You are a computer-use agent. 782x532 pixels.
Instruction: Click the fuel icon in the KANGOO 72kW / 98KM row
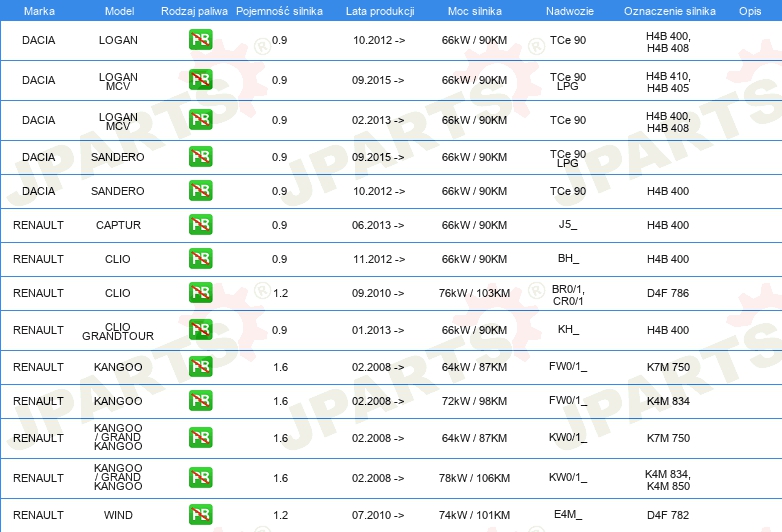[200, 400]
